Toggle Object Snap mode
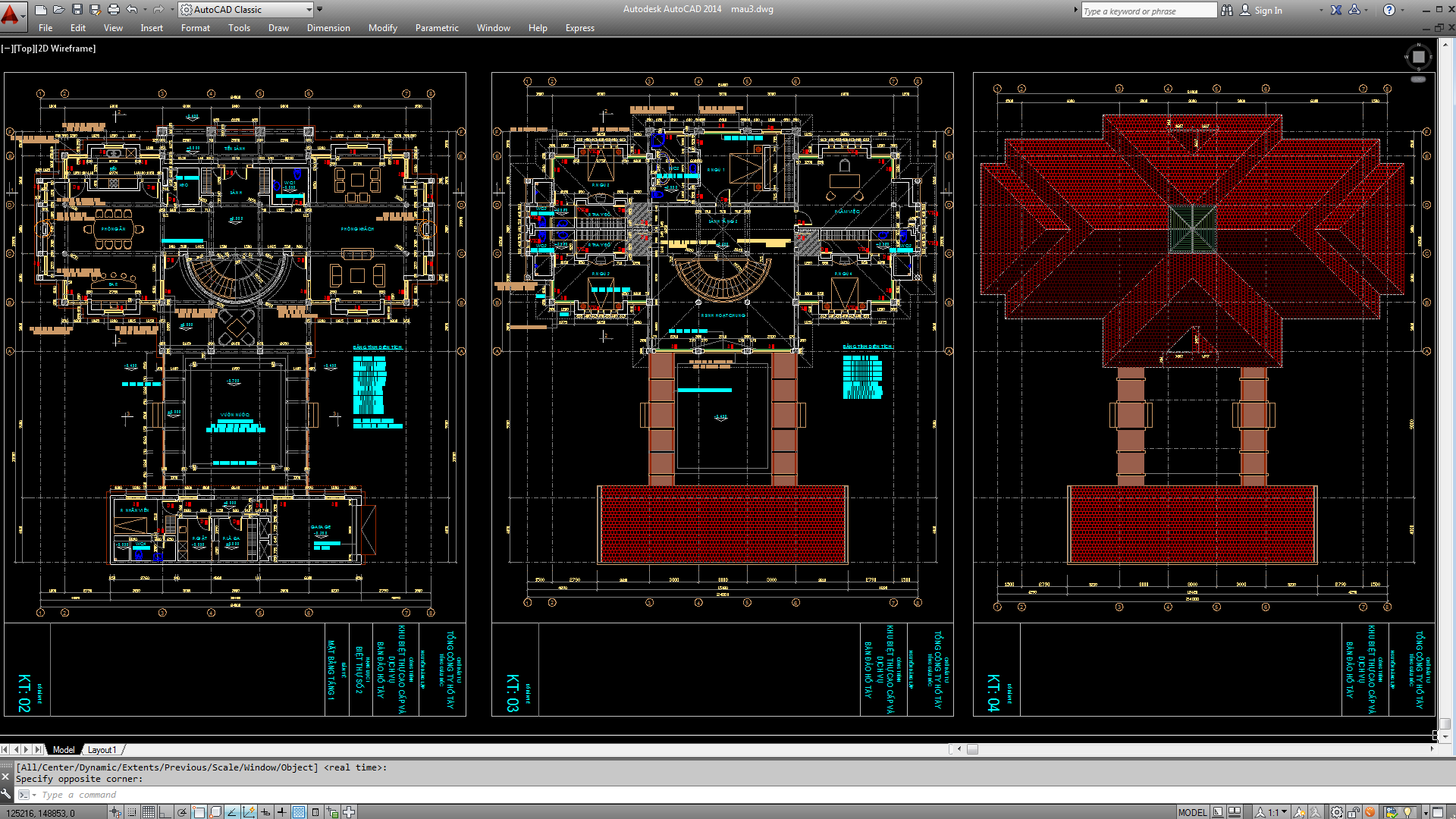This screenshot has height=819, width=1456. tap(199, 811)
